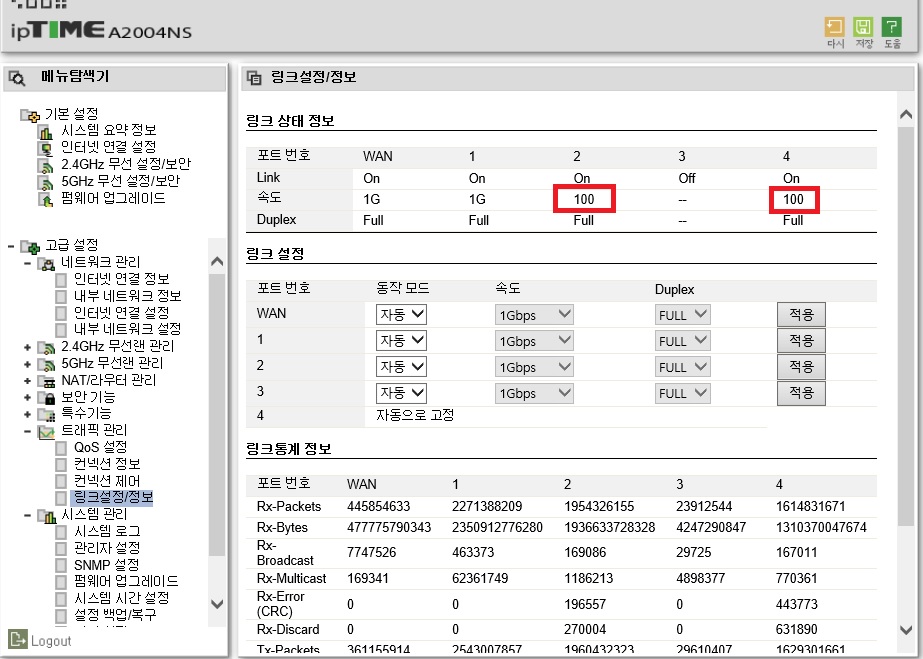Click the 트래픽 관리 graph icon
Screen dimensions: 923x659
pos(46,432)
